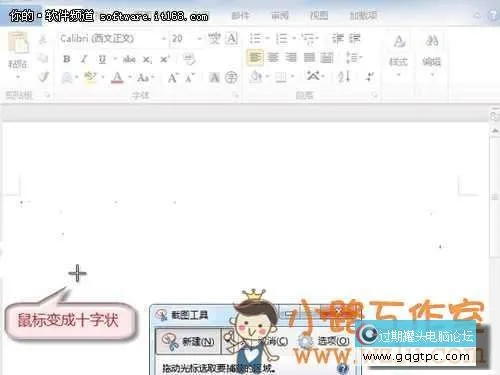Apply red font color A

(x=117, y=78)
